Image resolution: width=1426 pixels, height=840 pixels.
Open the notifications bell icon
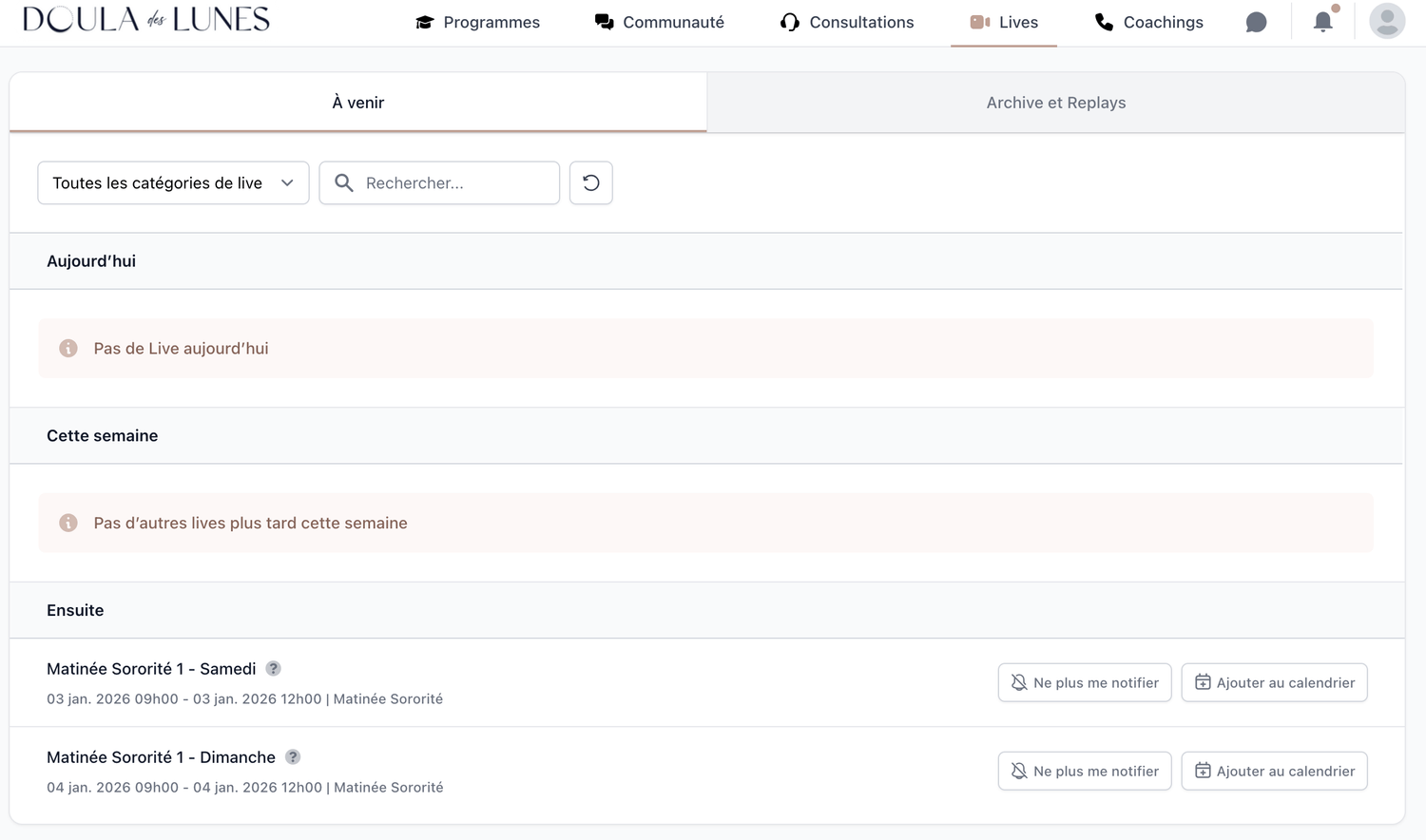[x=1322, y=22]
